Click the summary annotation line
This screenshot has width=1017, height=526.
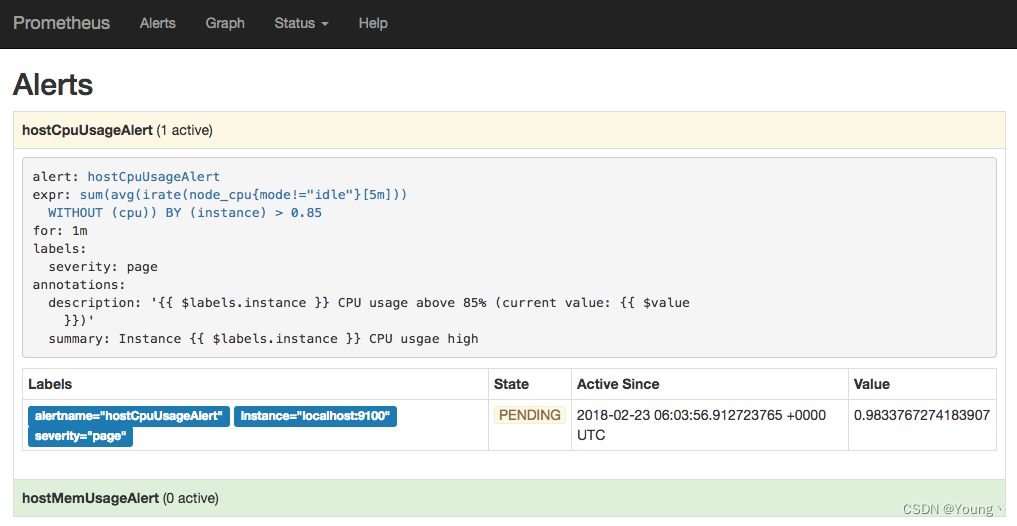(263, 339)
